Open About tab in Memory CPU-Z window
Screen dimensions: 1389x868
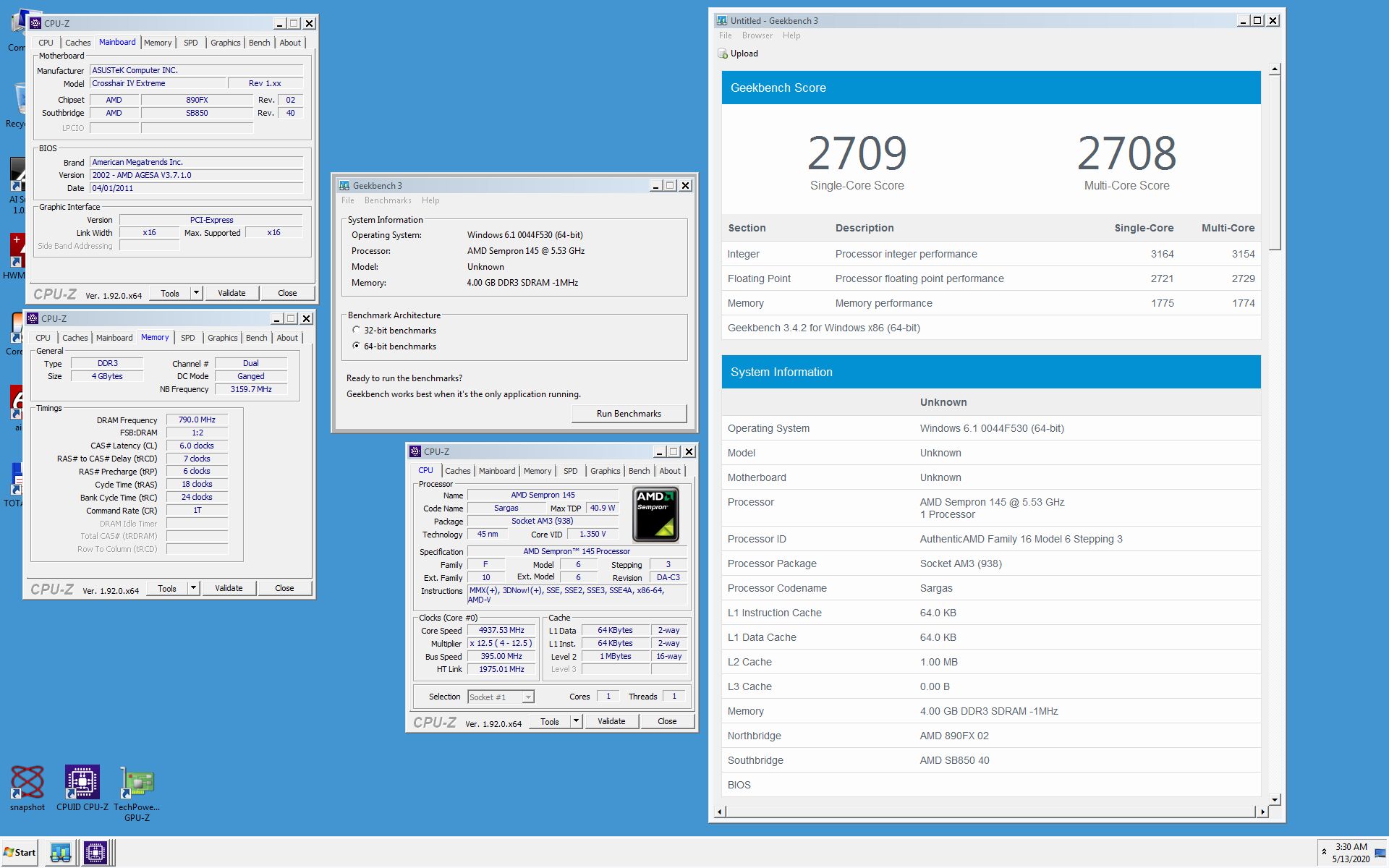[287, 338]
